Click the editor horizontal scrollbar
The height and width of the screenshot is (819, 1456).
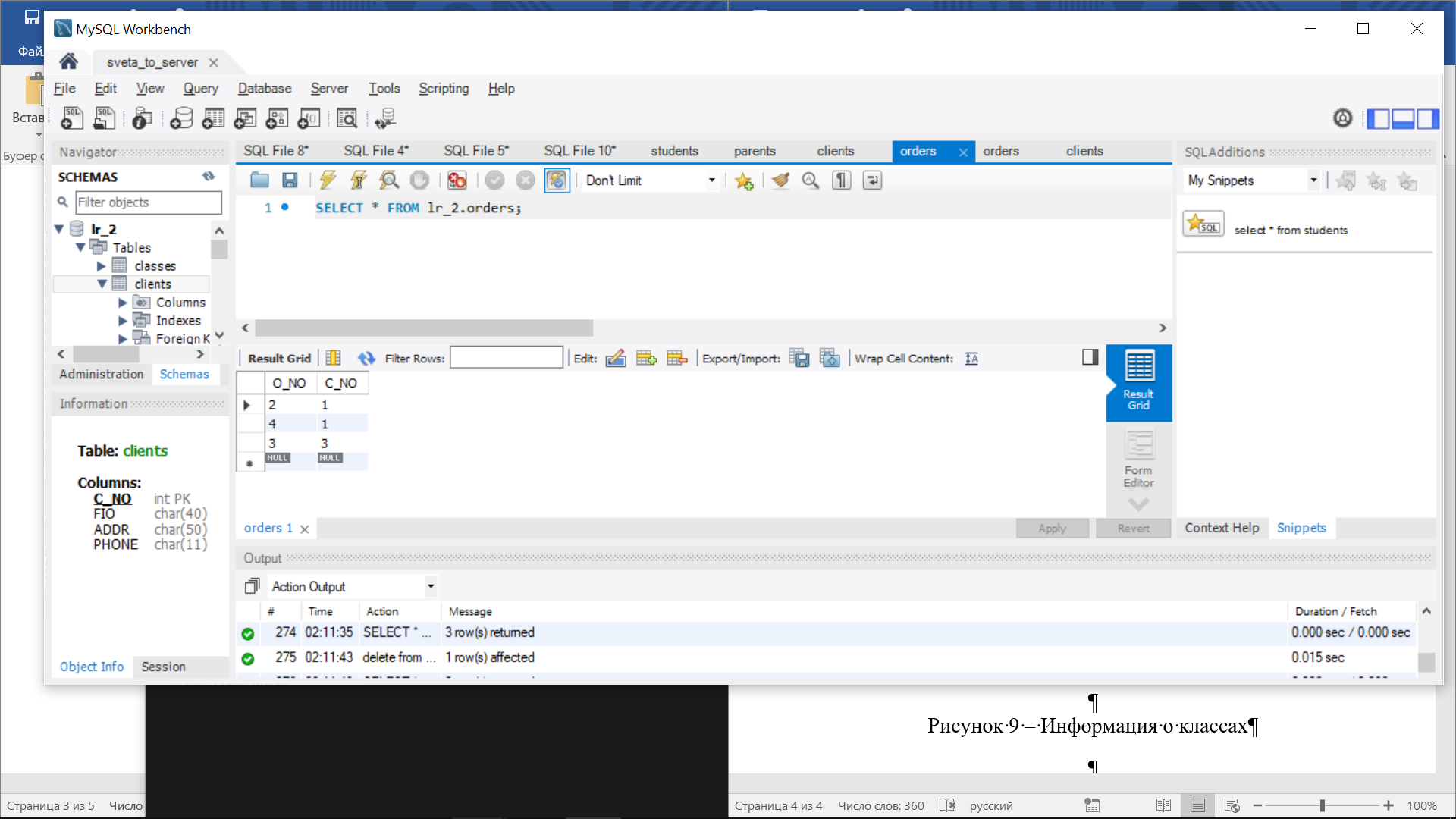click(x=424, y=328)
